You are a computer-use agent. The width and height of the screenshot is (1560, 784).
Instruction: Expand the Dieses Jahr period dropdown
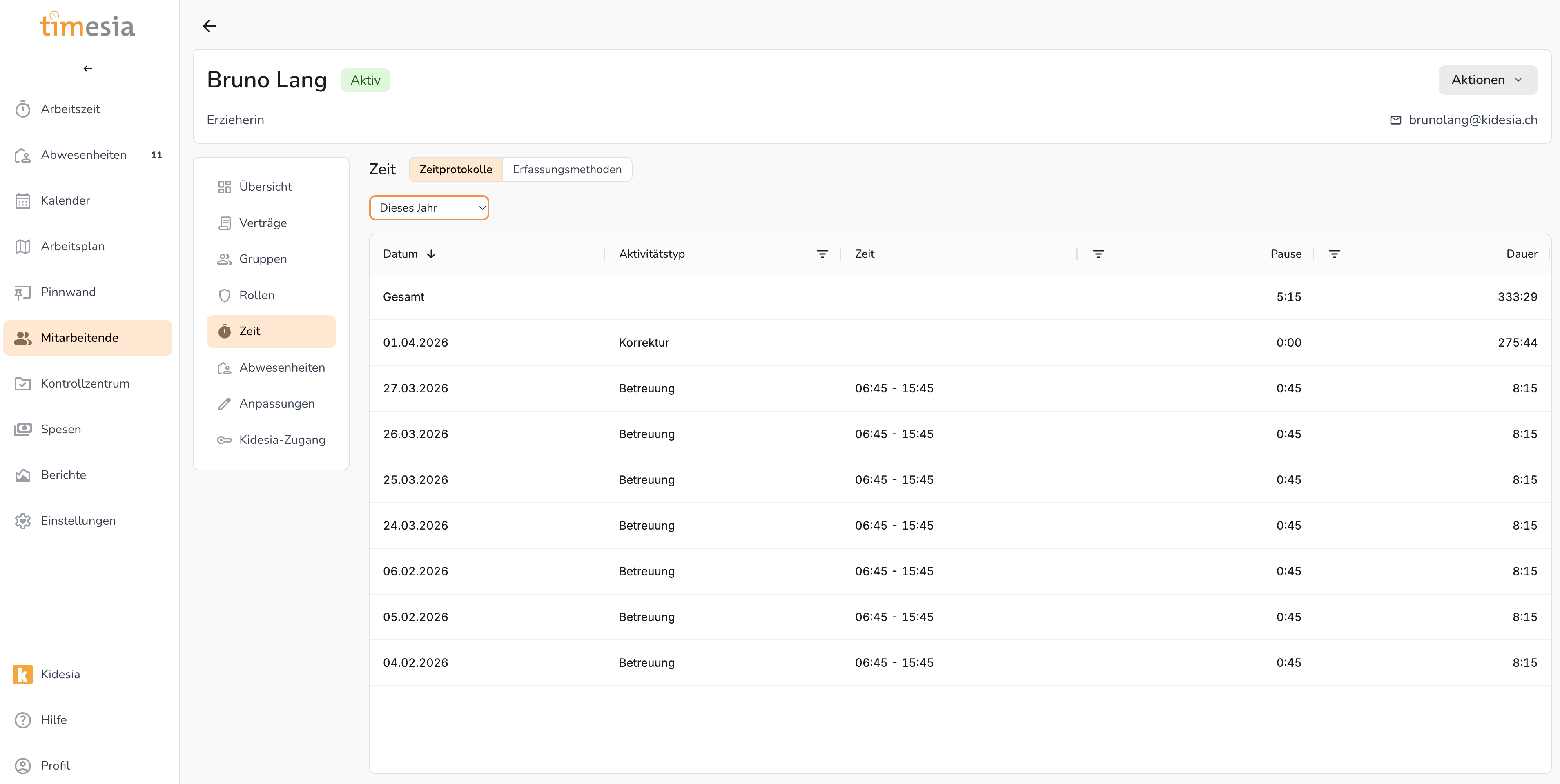[429, 208]
